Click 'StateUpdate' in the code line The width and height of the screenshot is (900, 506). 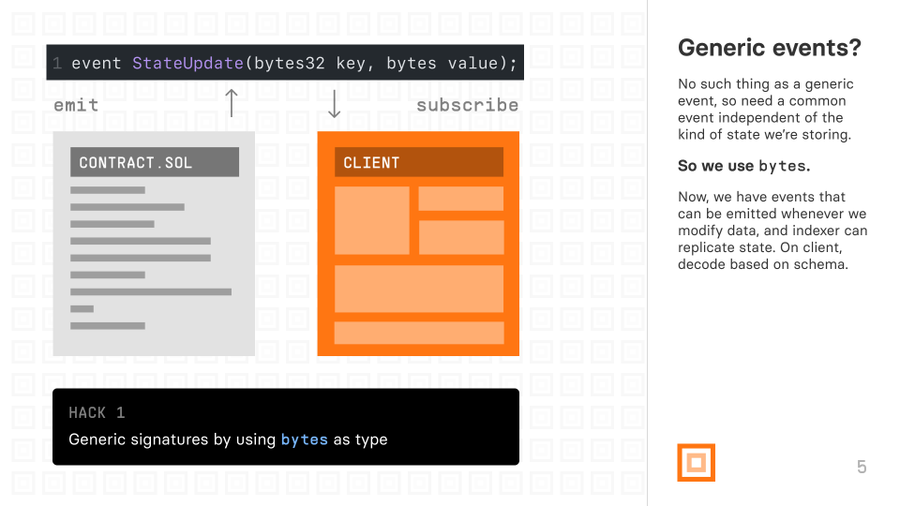188,63
